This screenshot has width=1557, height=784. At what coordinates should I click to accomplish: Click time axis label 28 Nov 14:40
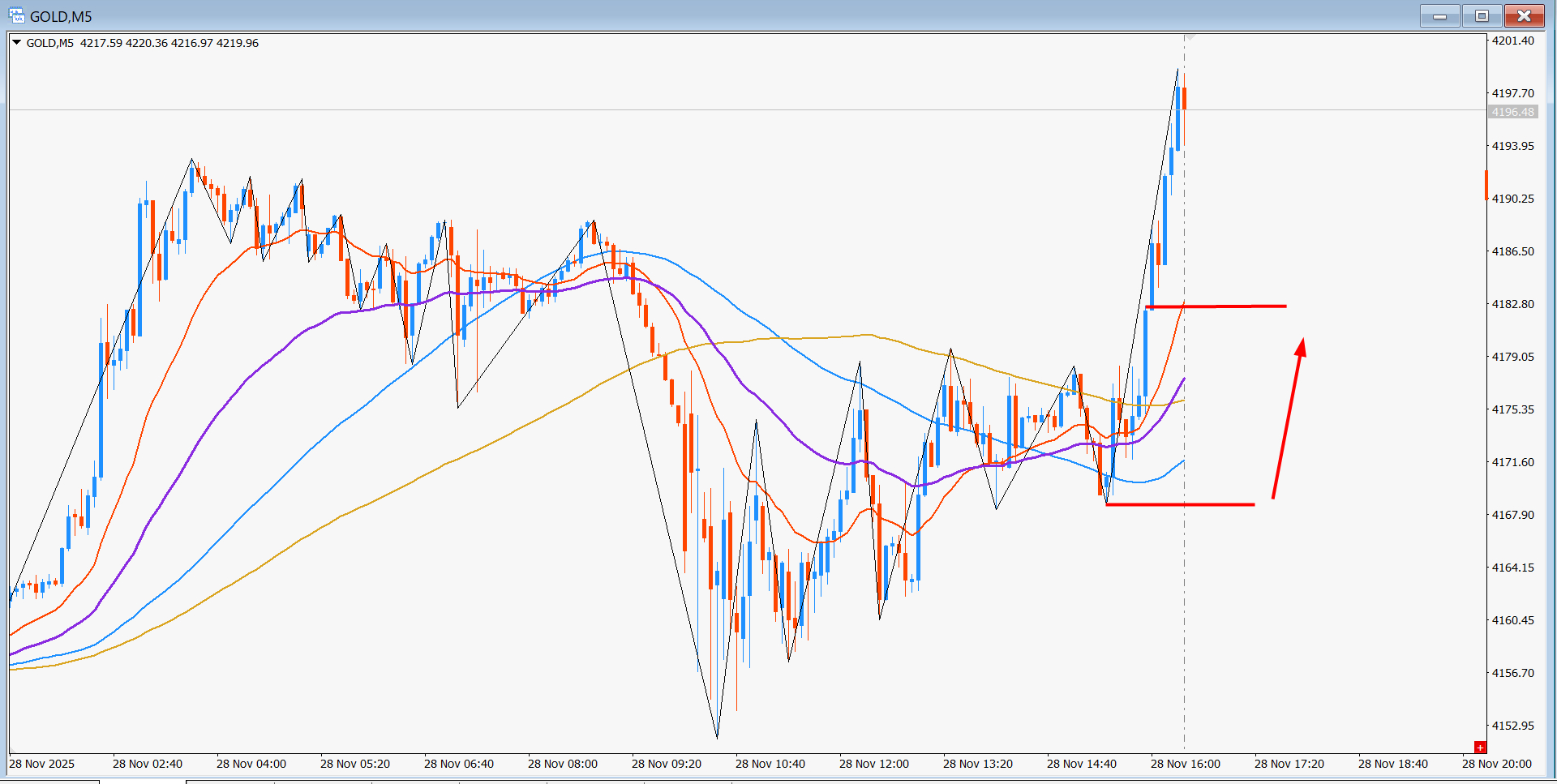point(1082,764)
